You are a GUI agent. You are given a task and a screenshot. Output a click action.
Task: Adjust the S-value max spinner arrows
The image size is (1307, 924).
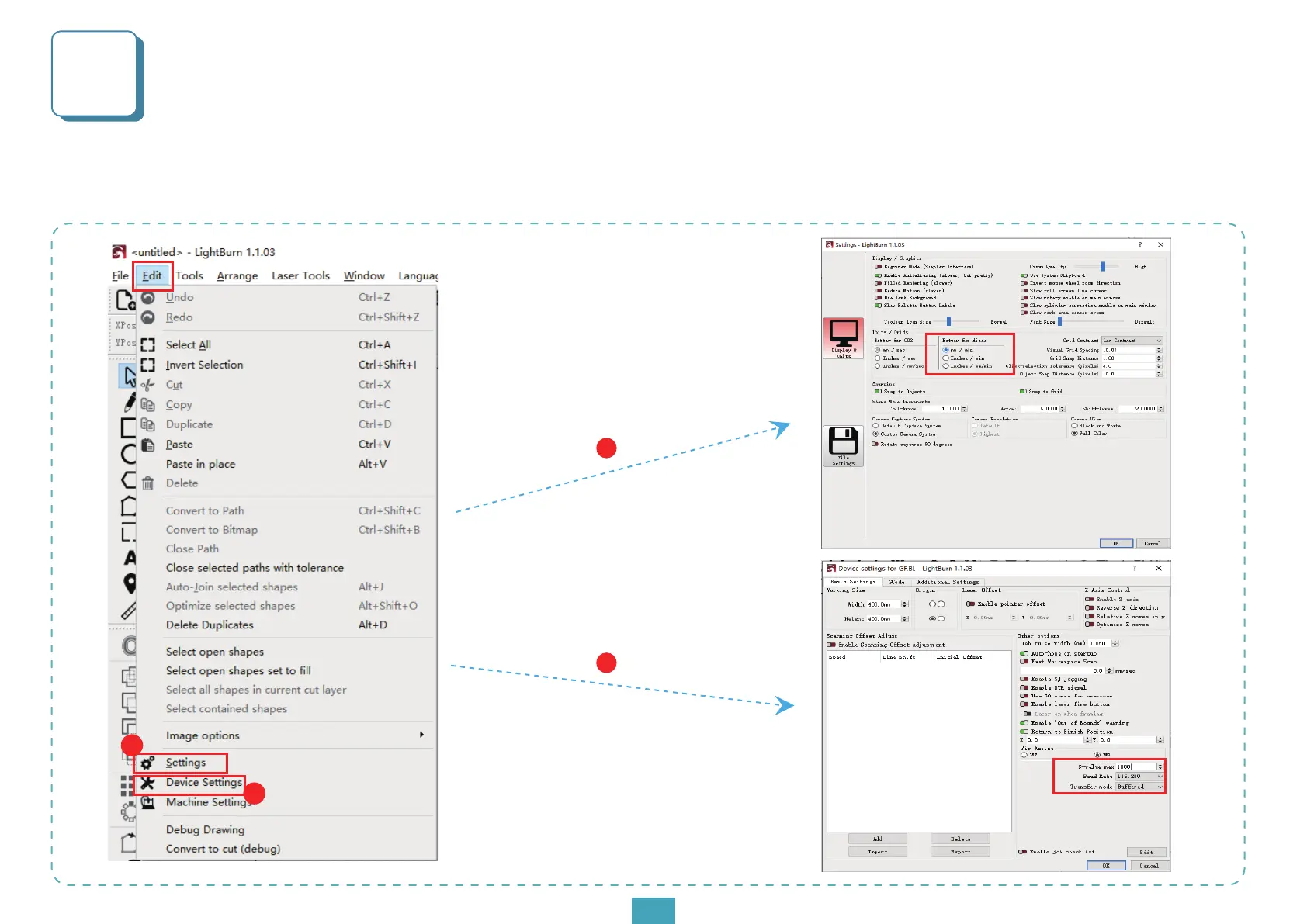(x=1160, y=767)
